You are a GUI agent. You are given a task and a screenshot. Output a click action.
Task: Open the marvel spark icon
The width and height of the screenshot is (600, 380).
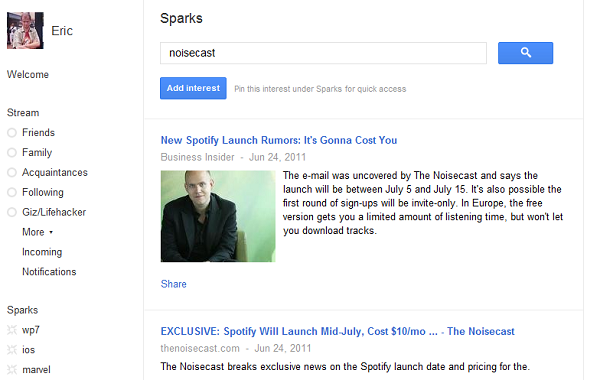12,370
